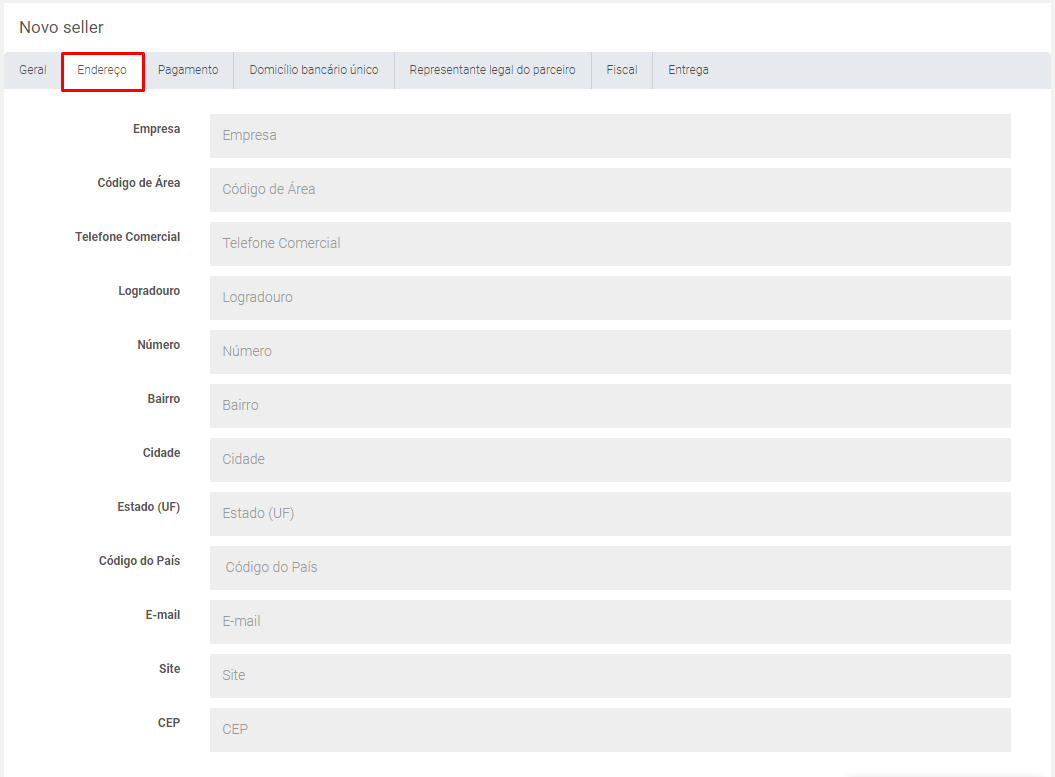Click the Telefone Comercial input
Viewport: 1055px width, 777px height.
610,244
